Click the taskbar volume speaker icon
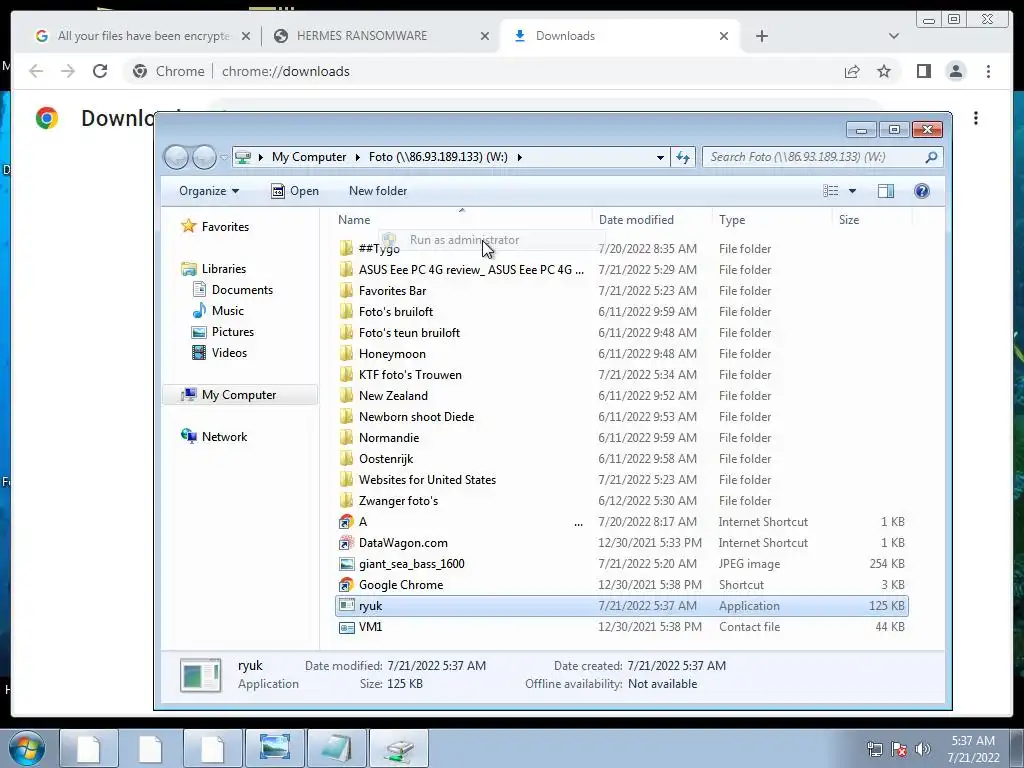Viewport: 1024px width, 768px height. (x=923, y=749)
